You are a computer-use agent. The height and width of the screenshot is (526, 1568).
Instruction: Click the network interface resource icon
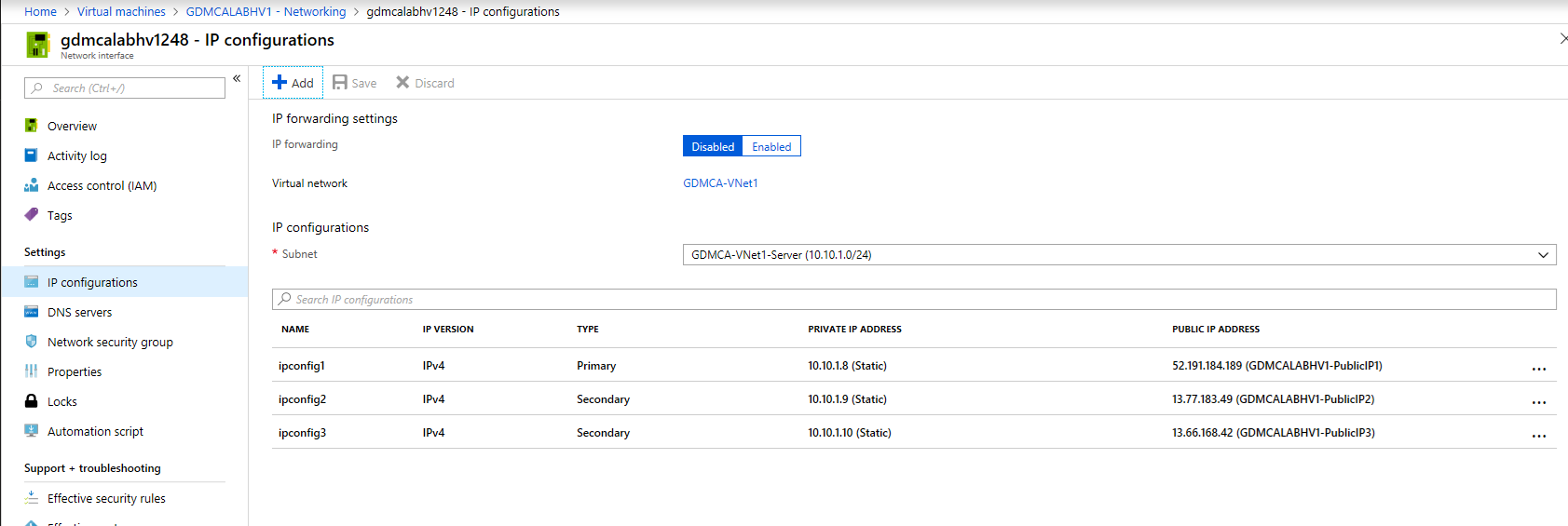[x=37, y=45]
